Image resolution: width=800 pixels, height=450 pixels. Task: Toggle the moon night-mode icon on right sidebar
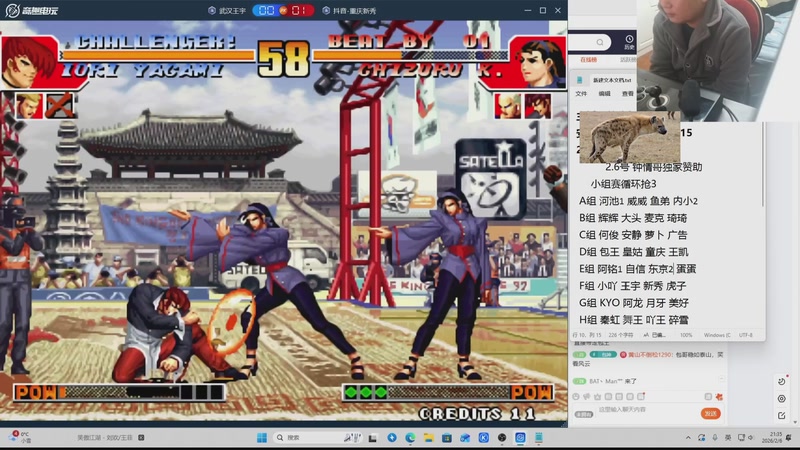tap(782, 382)
